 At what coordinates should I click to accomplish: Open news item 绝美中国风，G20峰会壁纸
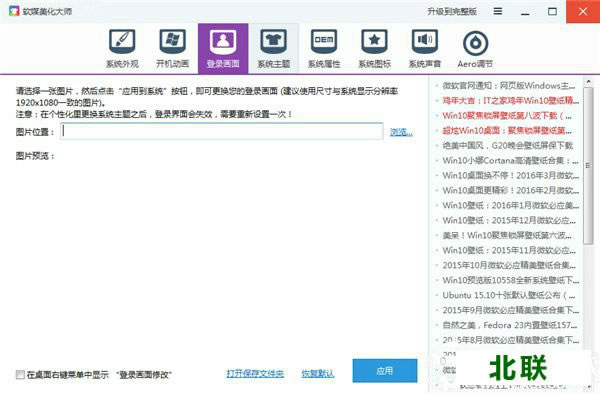(x=508, y=145)
